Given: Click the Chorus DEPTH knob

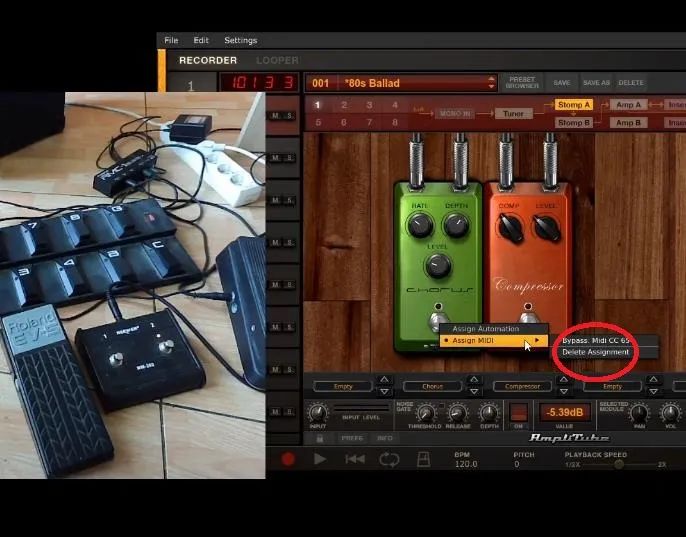Looking at the screenshot, I should point(456,225).
